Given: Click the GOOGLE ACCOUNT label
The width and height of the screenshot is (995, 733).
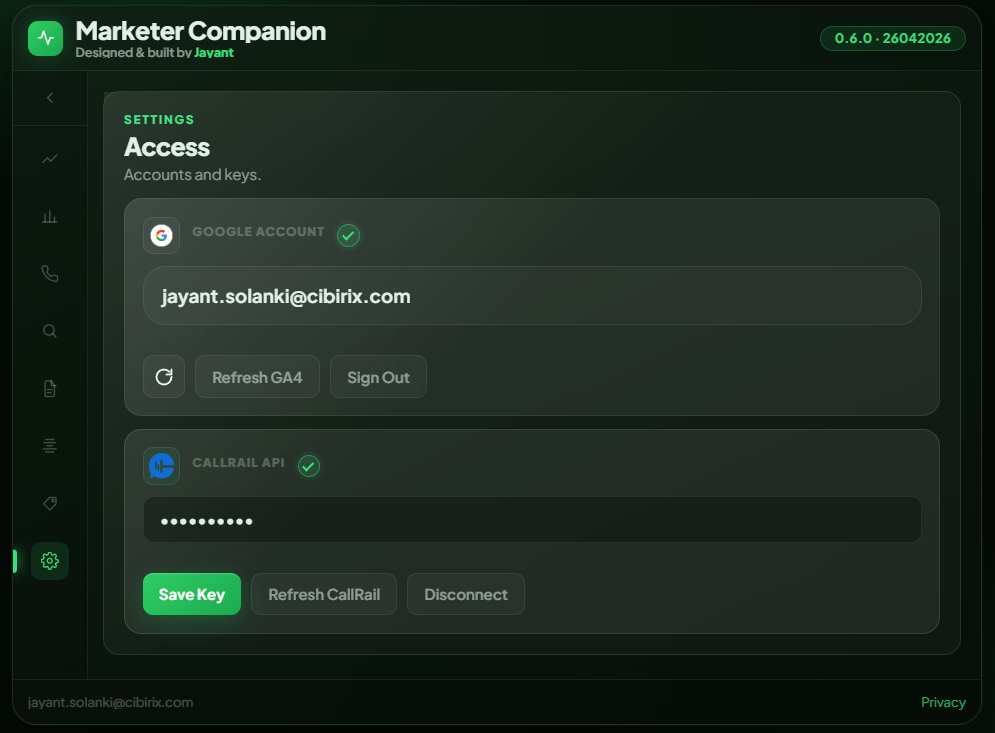Looking at the screenshot, I should point(258,232).
